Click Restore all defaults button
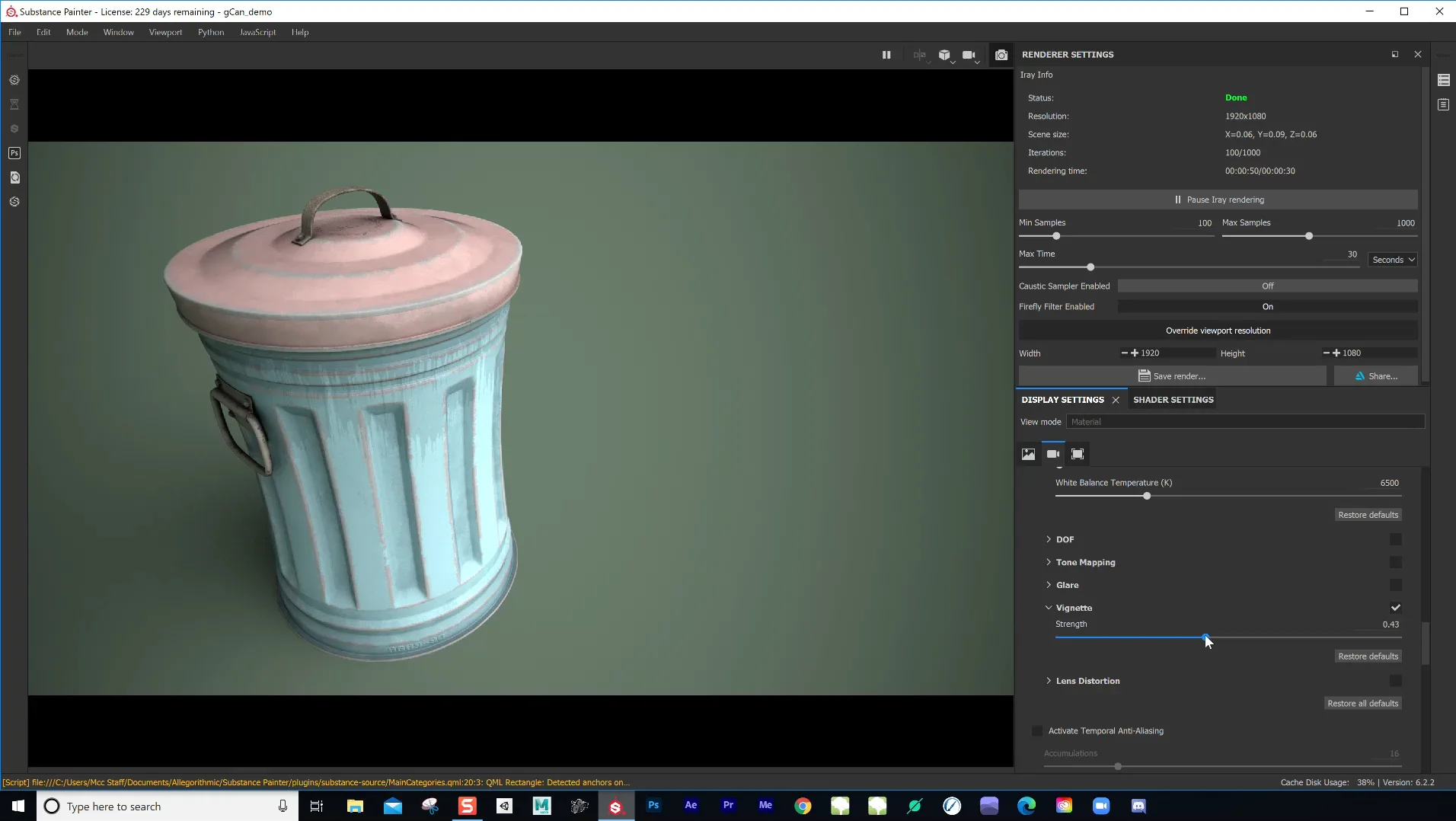The image size is (1456, 821). tap(1363, 704)
